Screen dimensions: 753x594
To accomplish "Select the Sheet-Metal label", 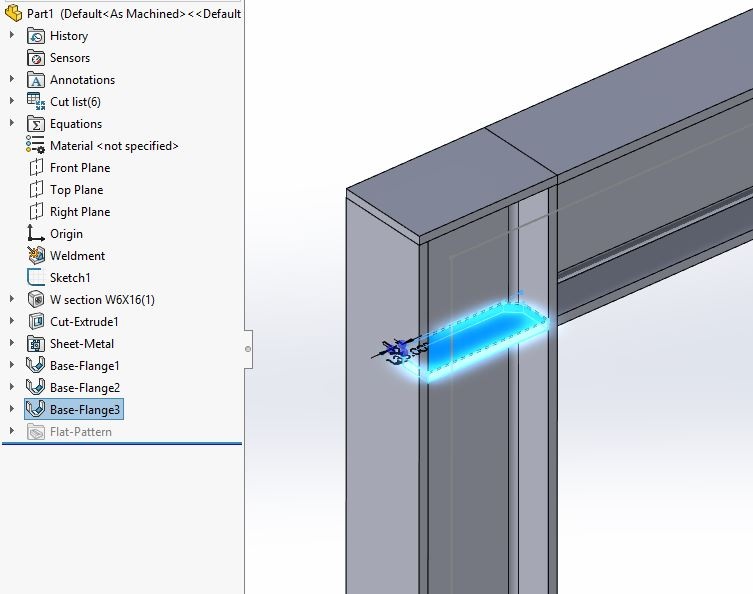I will point(82,344).
